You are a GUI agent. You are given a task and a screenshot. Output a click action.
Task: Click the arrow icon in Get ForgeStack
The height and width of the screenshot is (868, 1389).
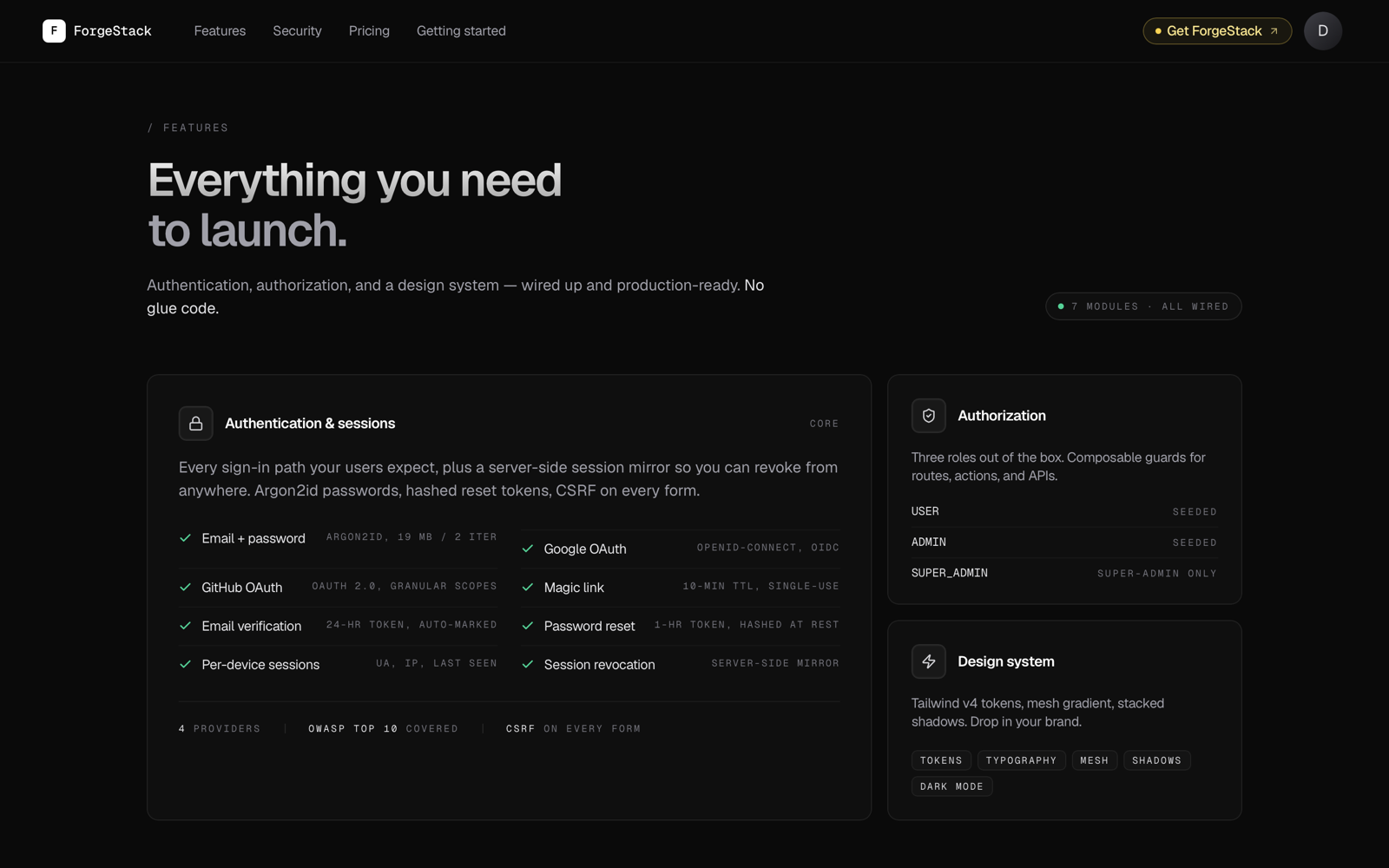click(x=1274, y=31)
